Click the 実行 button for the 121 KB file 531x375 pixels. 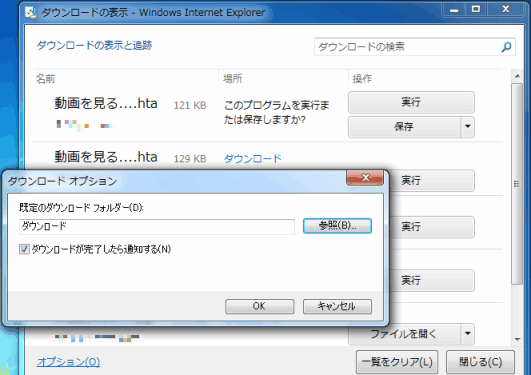411,102
